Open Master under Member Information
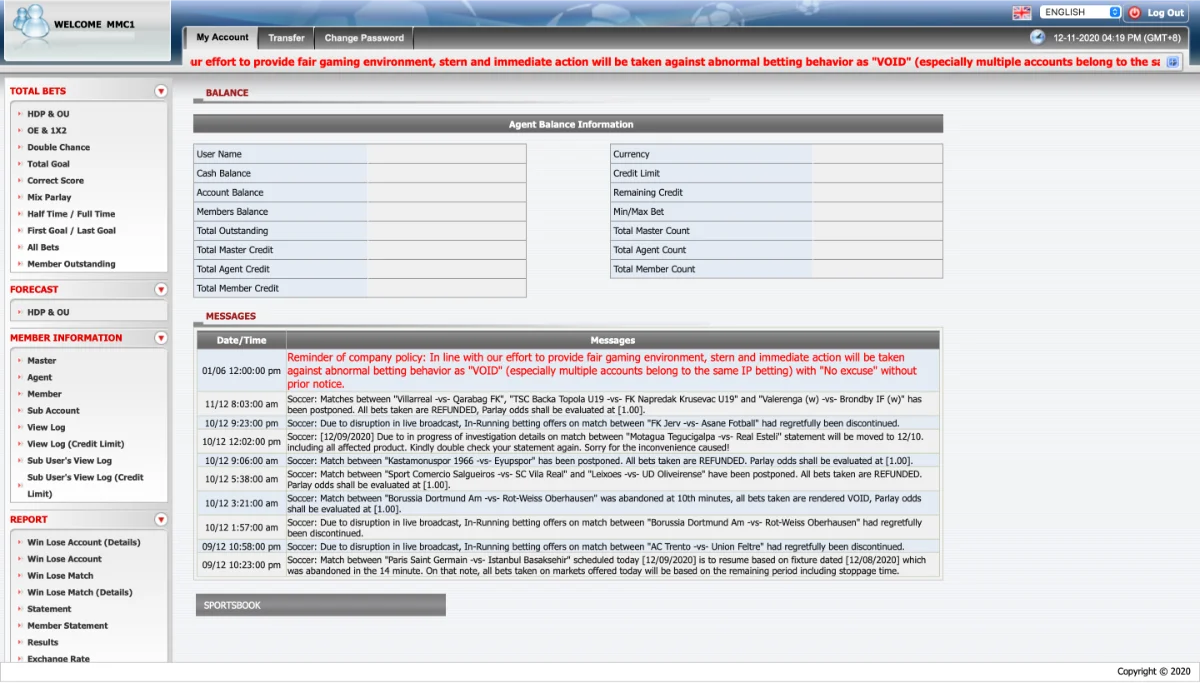Image resolution: width=1200 pixels, height=683 pixels. coord(41,361)
